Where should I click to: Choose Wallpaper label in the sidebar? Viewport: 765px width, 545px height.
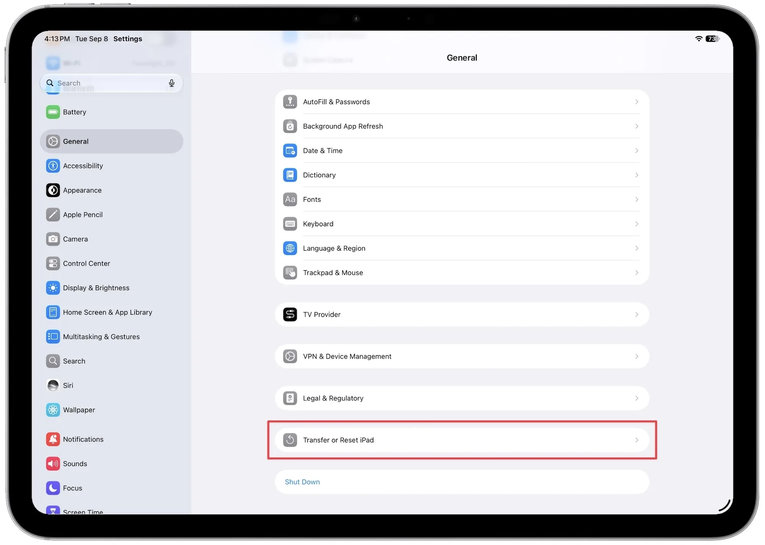click(79, 410)
